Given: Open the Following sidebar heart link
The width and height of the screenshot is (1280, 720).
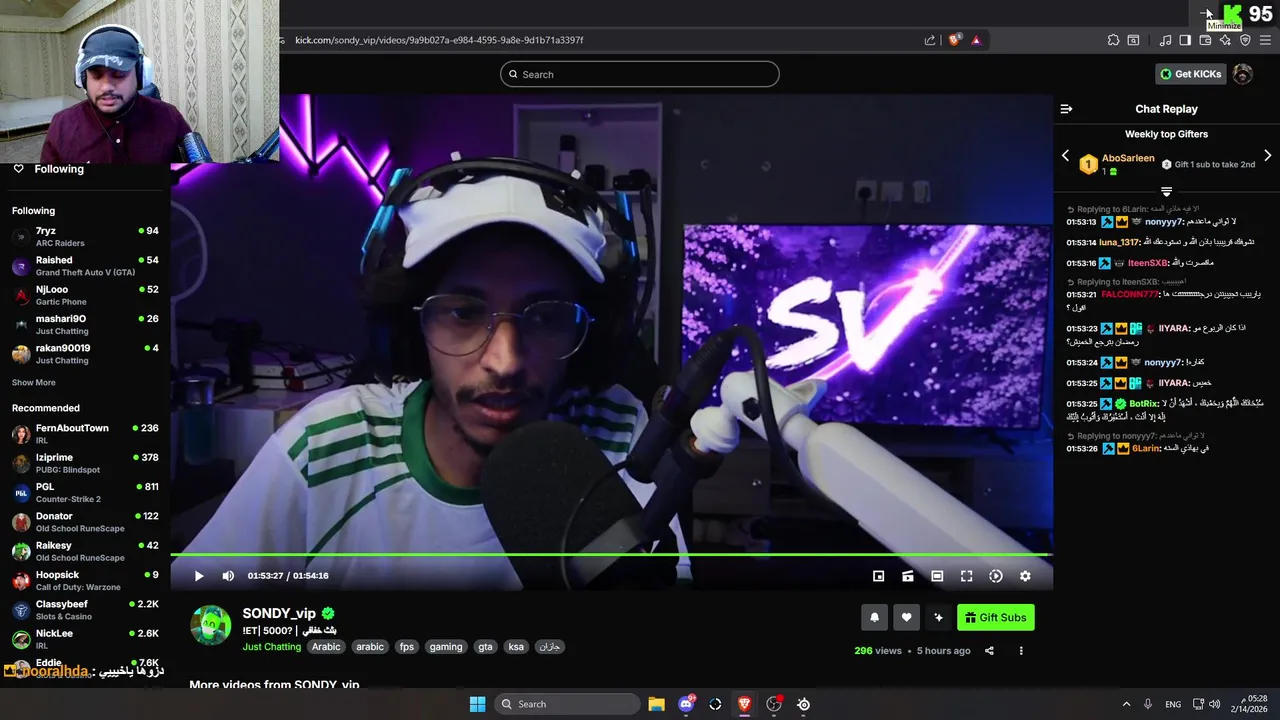Looking at the screenshot, I should [48, 169].
